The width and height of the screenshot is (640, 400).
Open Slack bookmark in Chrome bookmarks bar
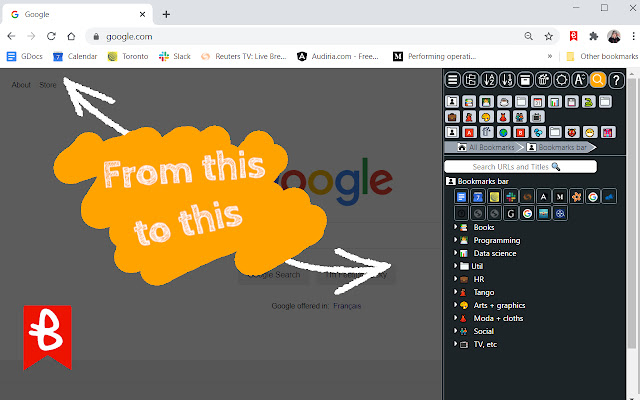click(x=175, y=56)
